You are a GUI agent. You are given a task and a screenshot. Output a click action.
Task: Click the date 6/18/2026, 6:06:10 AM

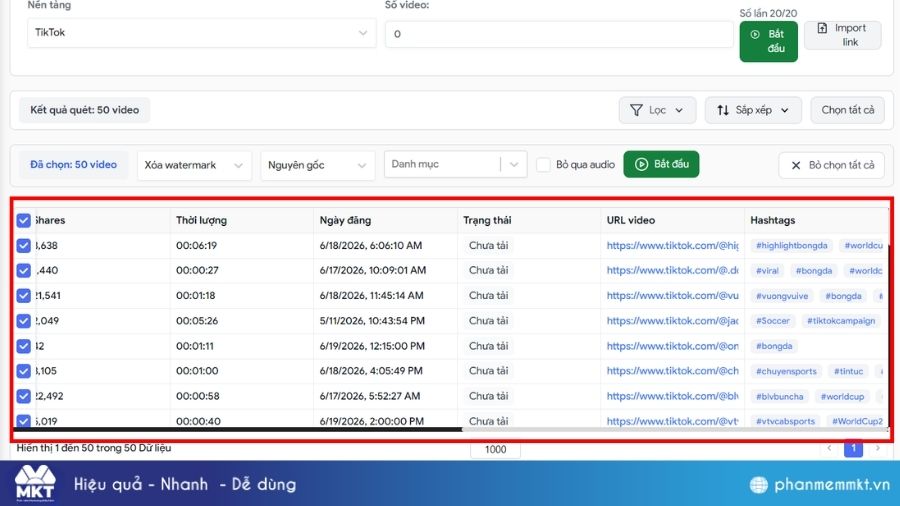tap(371, 246)
